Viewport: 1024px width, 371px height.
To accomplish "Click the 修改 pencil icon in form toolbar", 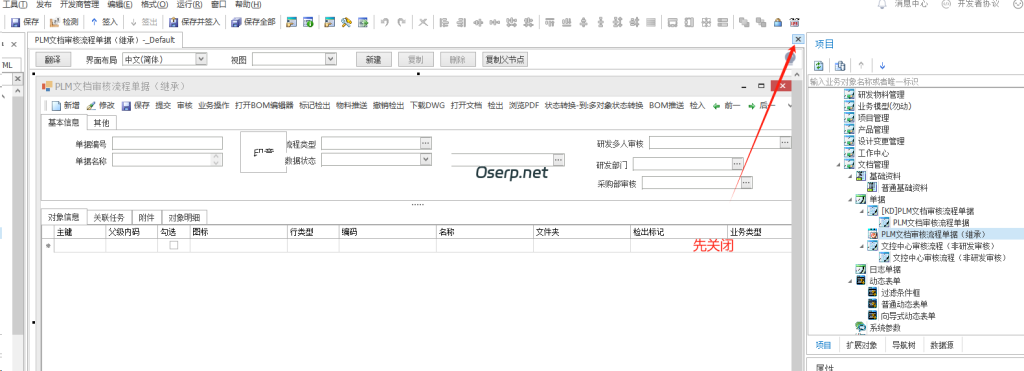I will (91, 105).
